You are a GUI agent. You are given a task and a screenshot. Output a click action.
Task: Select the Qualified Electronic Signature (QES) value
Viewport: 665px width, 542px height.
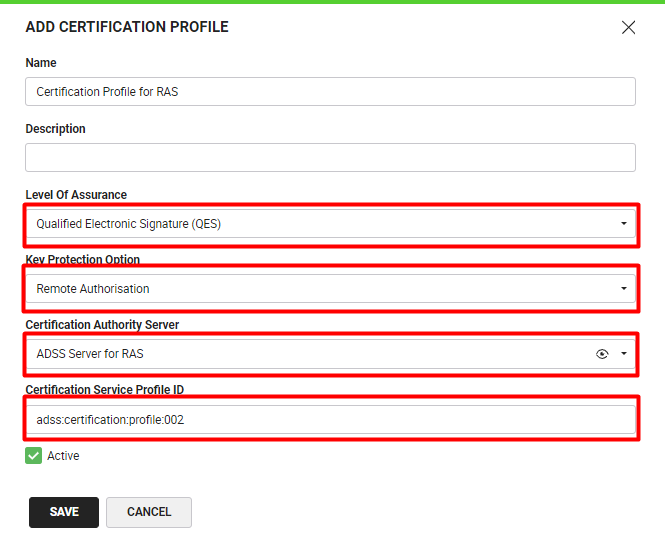[x=129, y=224]
